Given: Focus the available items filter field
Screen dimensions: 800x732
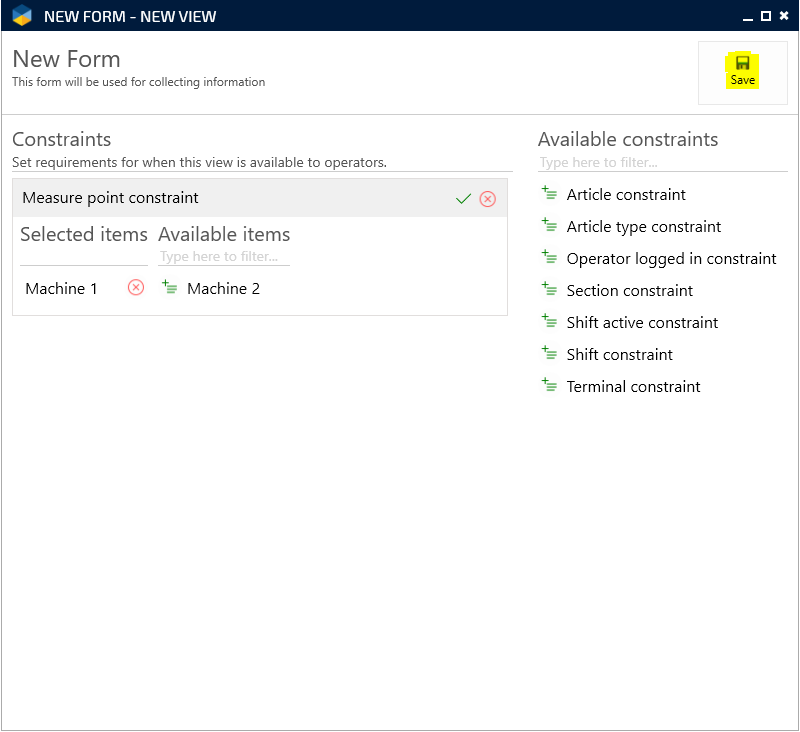Looking at the screenshot, I should (224, 257).
